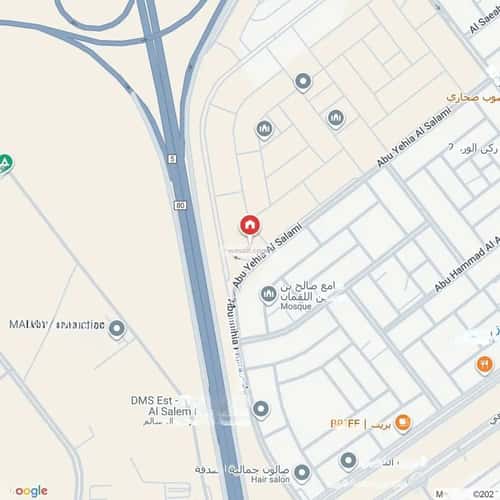Click the green marker at the left edge
This screenshot has height=500, width=500.
[5, 164]
